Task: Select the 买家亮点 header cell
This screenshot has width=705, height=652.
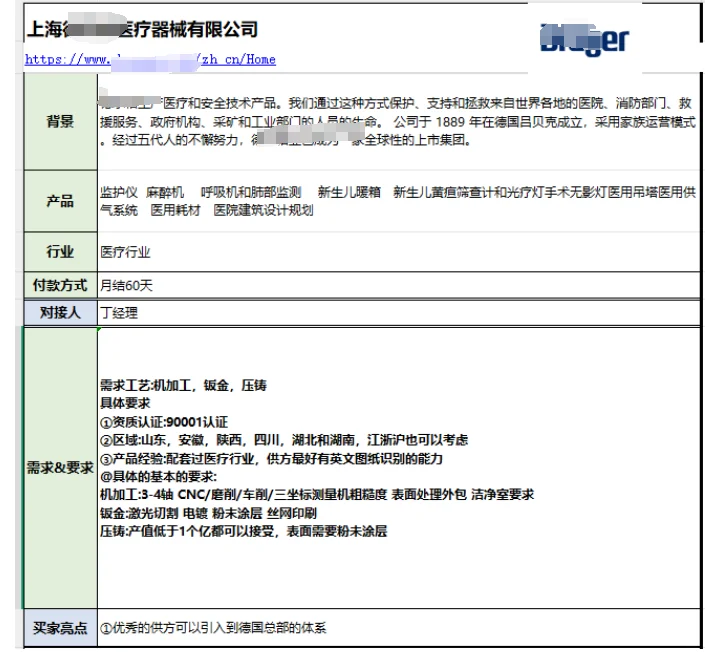Action: point(60,628)
